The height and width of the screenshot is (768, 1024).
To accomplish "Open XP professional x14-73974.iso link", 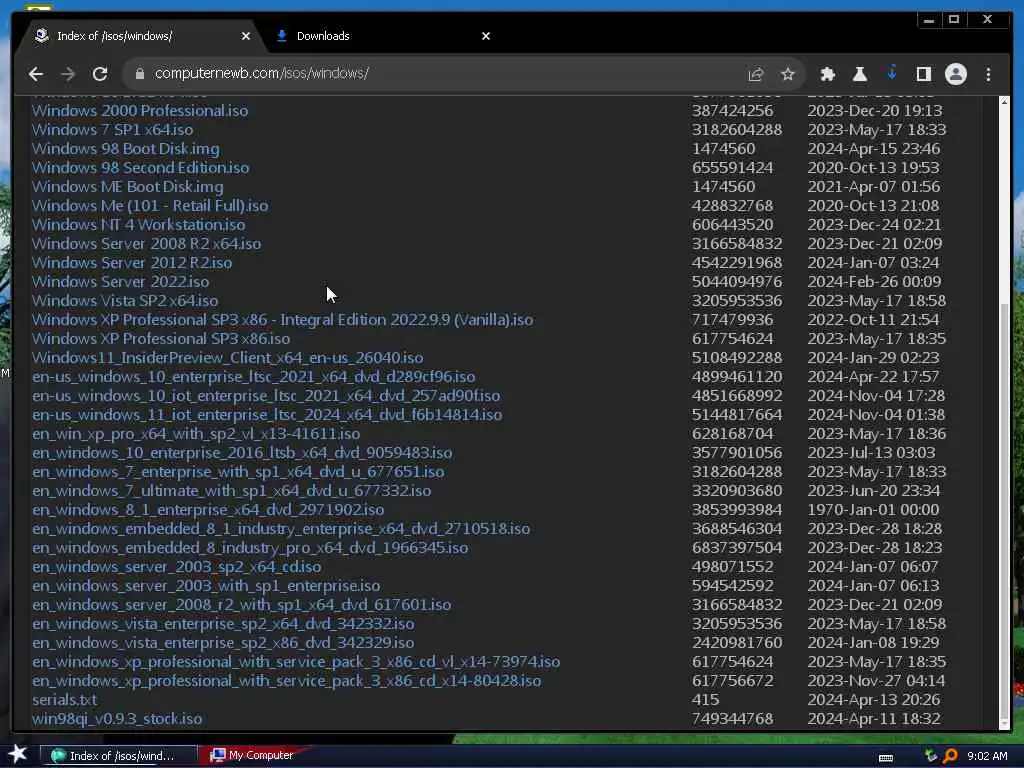I will click(296, 661).
